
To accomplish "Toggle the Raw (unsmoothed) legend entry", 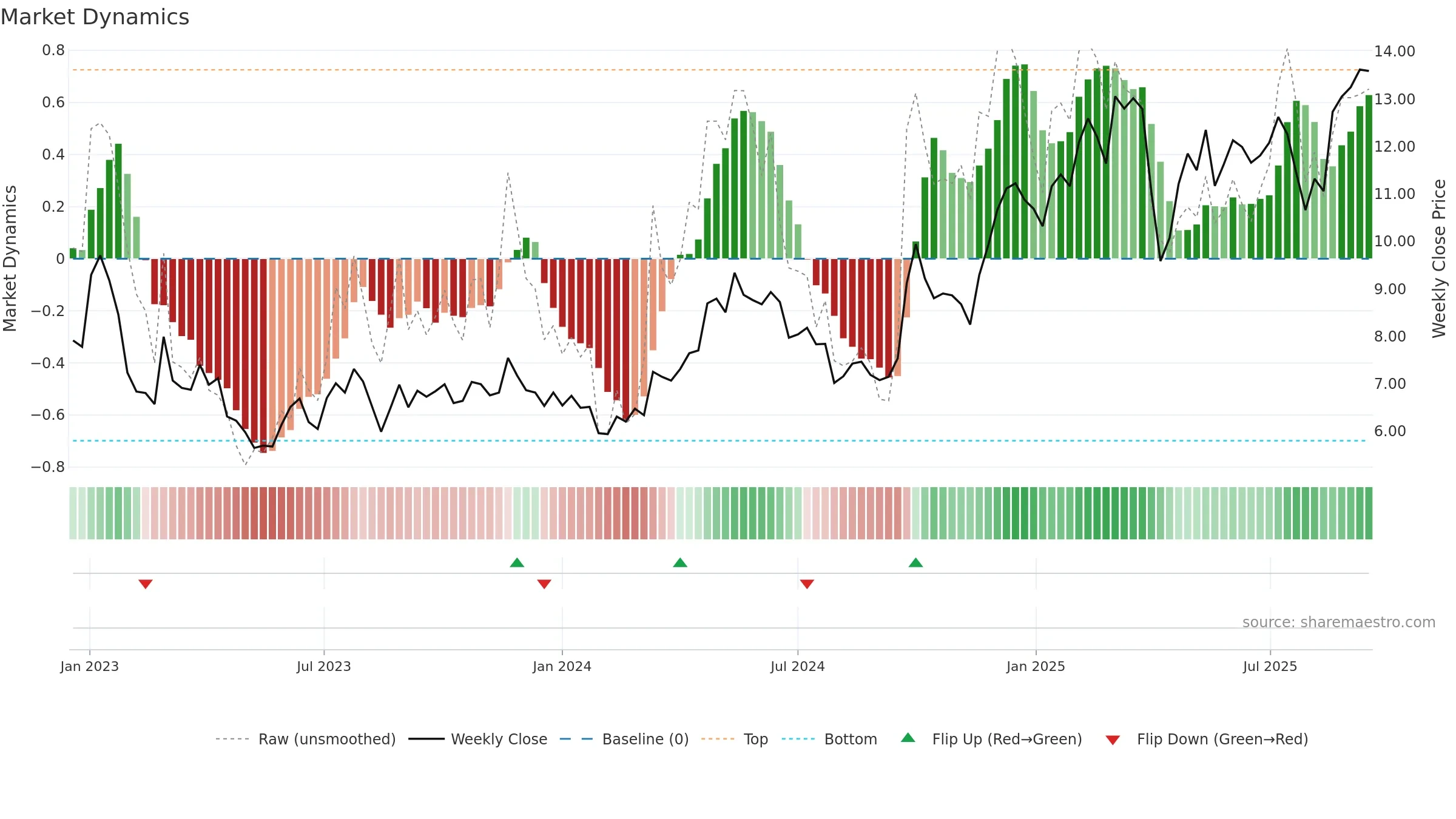I will (x=305, y=739).
